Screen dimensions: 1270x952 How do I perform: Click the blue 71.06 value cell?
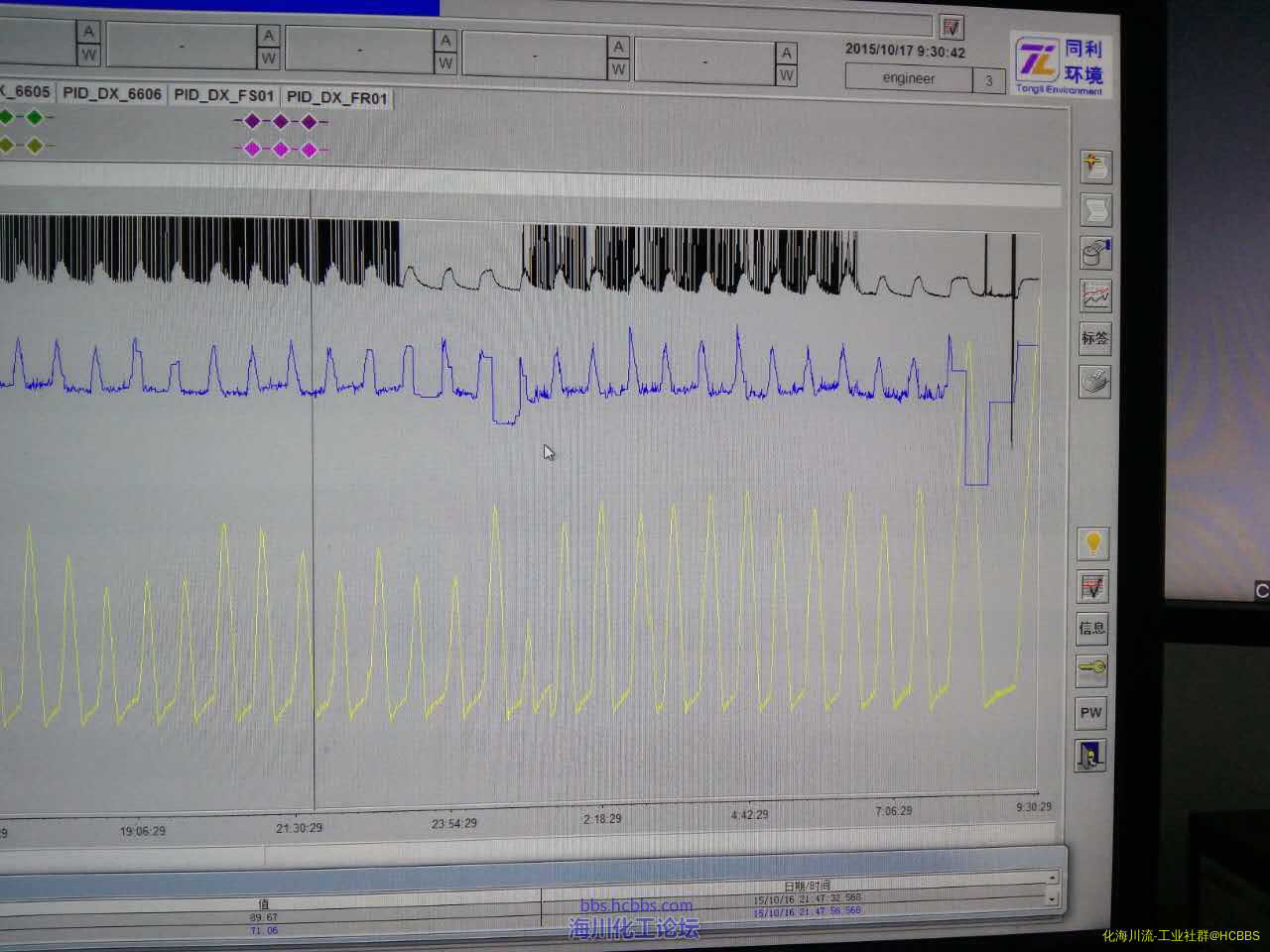pyautogui.click(x=263, y=930)
